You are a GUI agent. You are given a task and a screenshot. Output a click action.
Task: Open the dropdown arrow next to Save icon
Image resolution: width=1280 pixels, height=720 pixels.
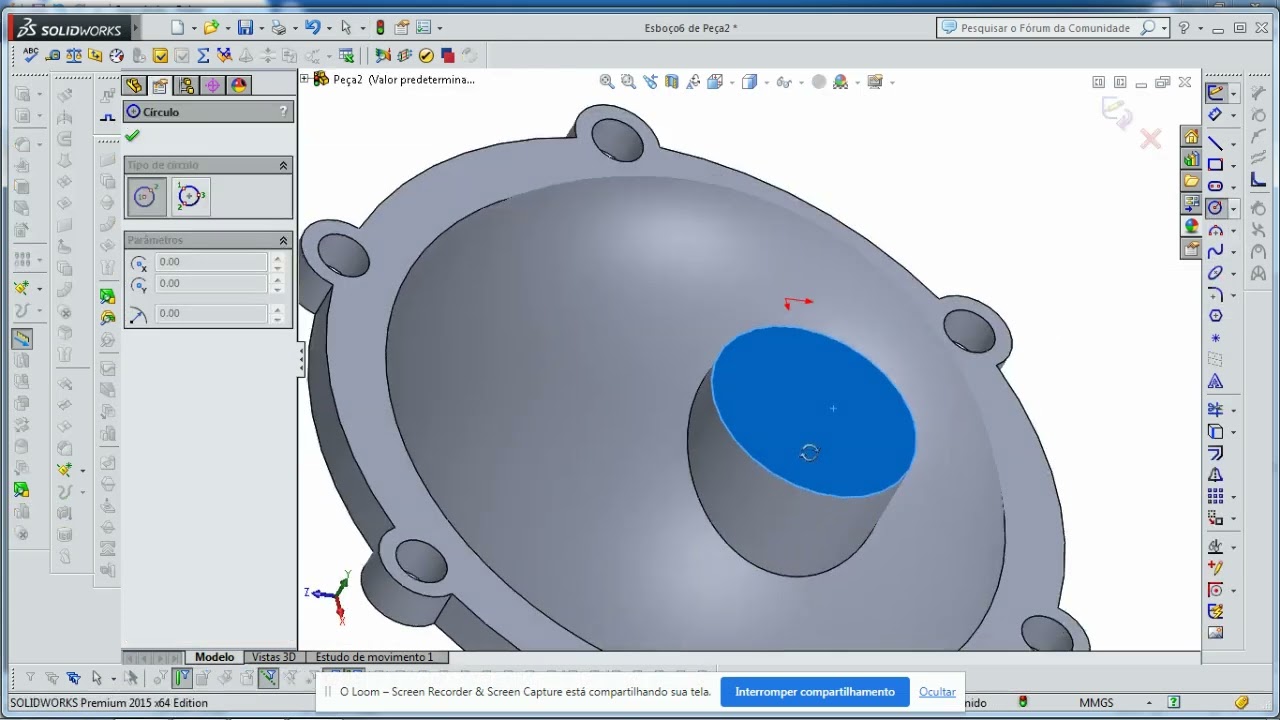[261, 29]
